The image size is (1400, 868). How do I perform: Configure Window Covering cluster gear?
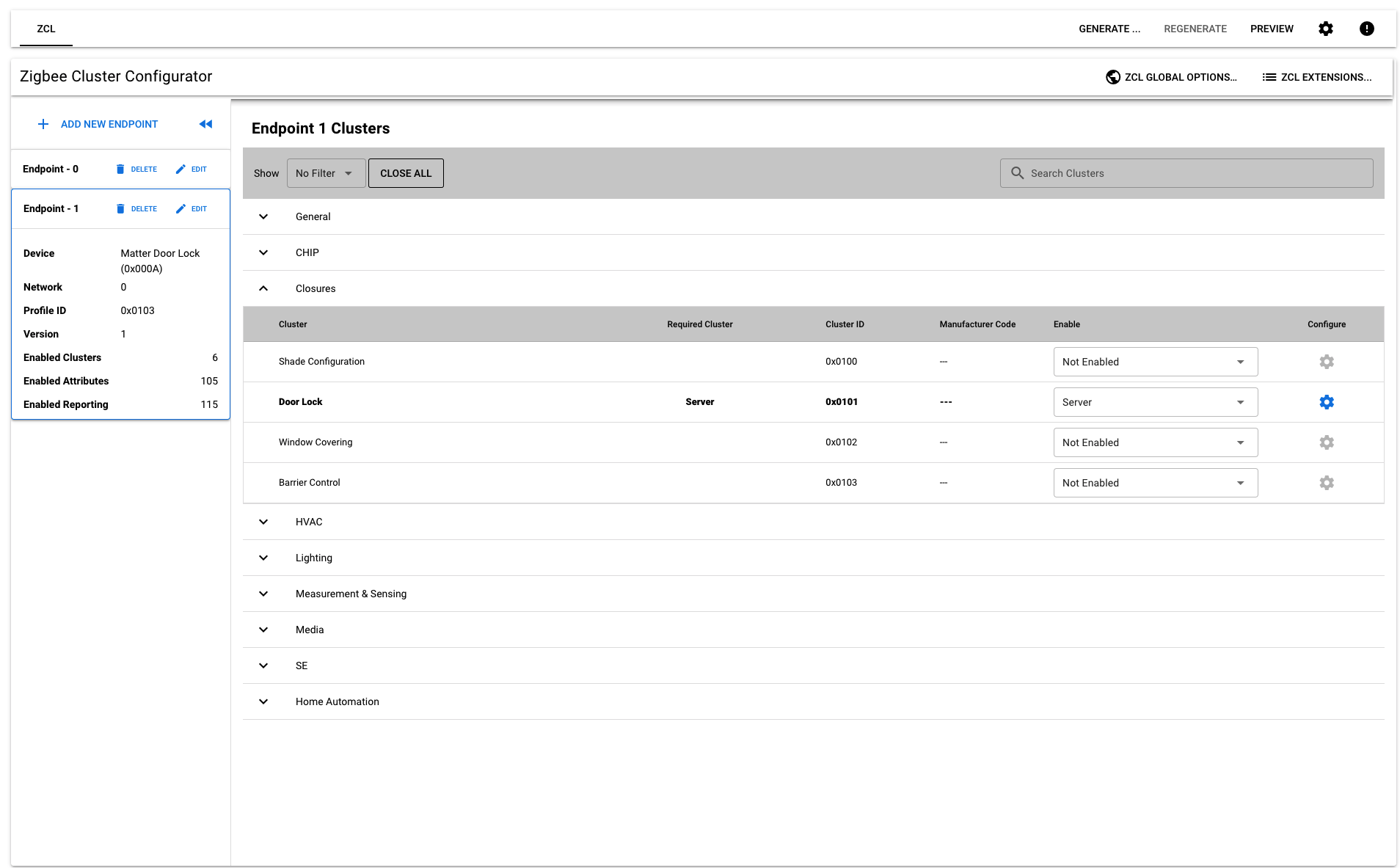[x=1326, y=442]
